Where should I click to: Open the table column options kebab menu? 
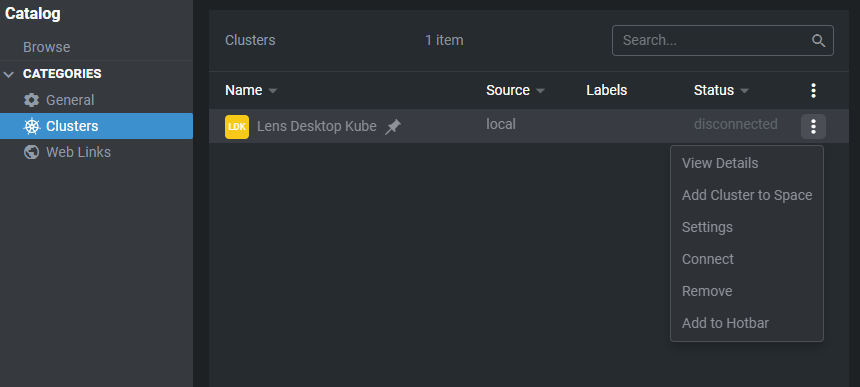point(813,90)
